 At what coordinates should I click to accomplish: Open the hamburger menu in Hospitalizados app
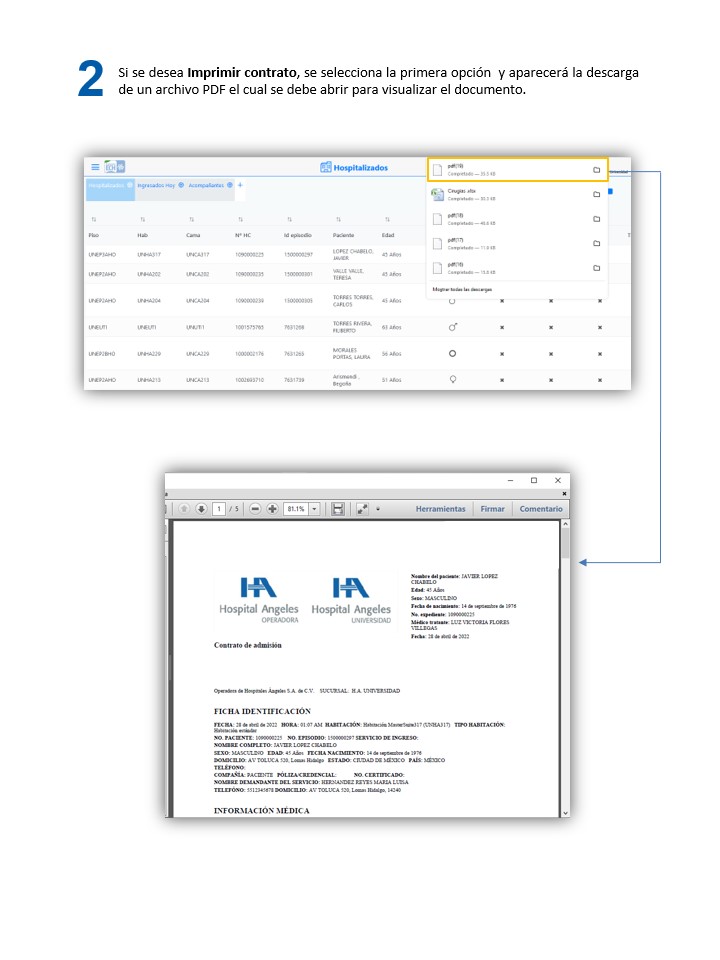pyautogui.click(x=95, y=167)
